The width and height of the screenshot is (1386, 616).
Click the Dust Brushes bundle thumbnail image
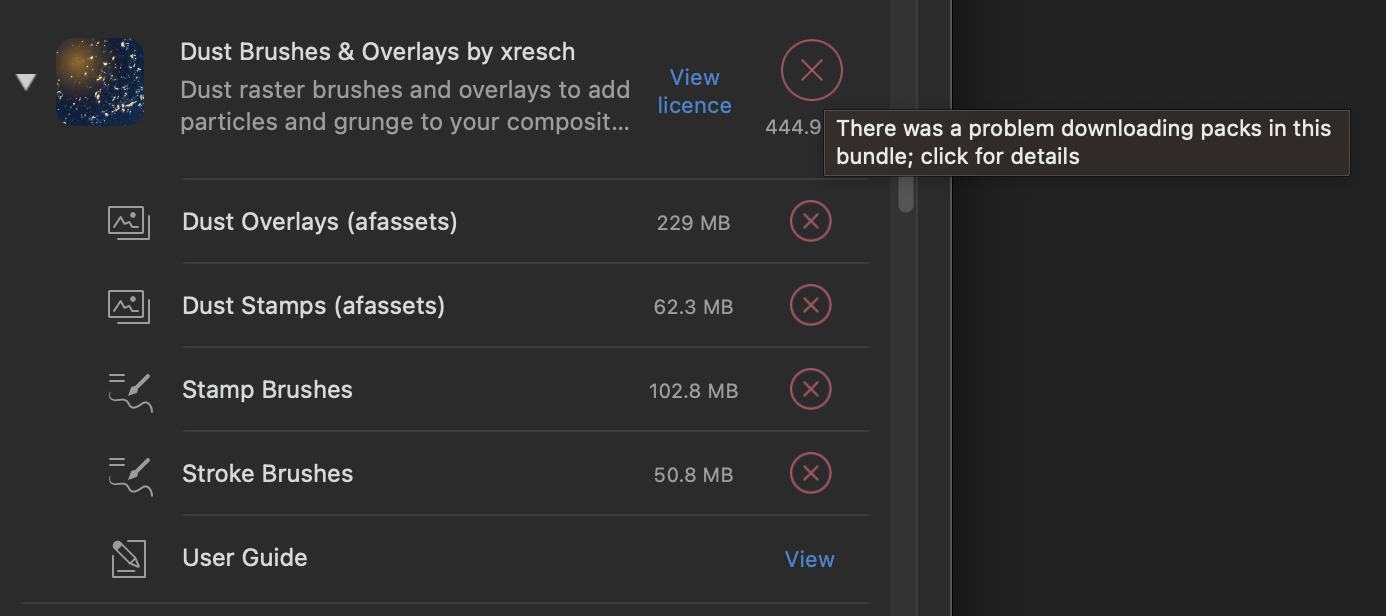click(x=100, y=81)
